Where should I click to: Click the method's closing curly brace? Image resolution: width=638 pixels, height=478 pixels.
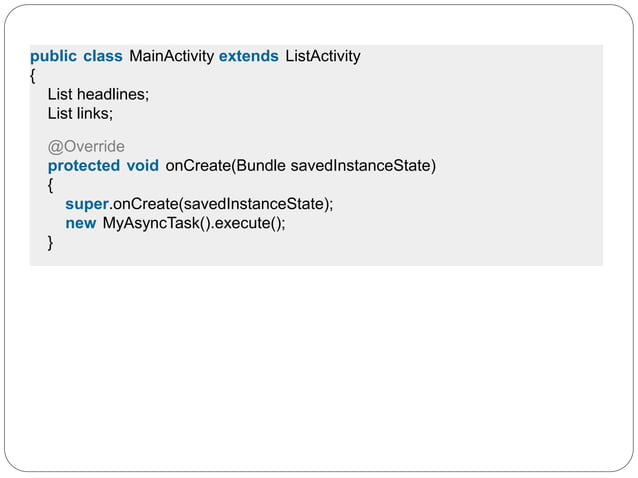pos(51,242)
